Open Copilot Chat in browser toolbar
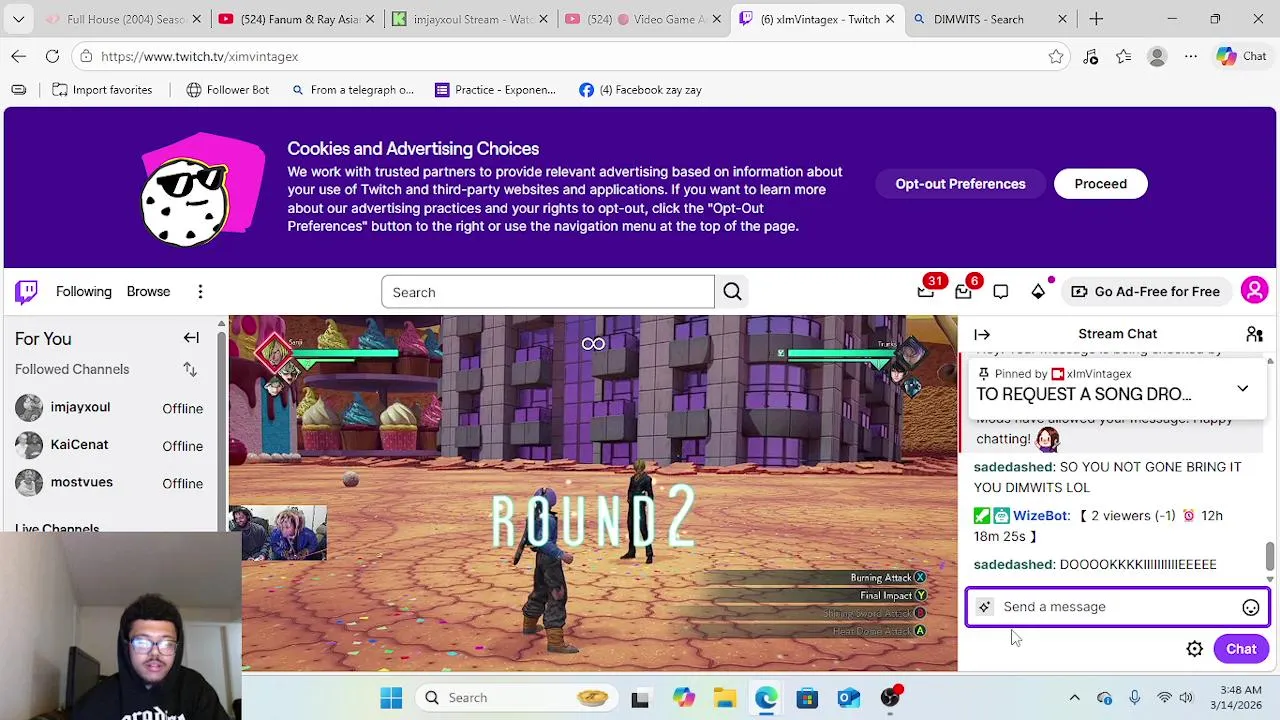Viewport: 1280px width, 720px height. (x=1241, y=57)
